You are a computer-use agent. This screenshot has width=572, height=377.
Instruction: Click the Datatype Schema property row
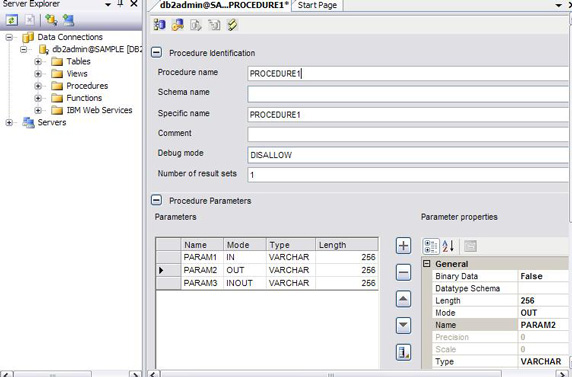[x=500, y=288]
